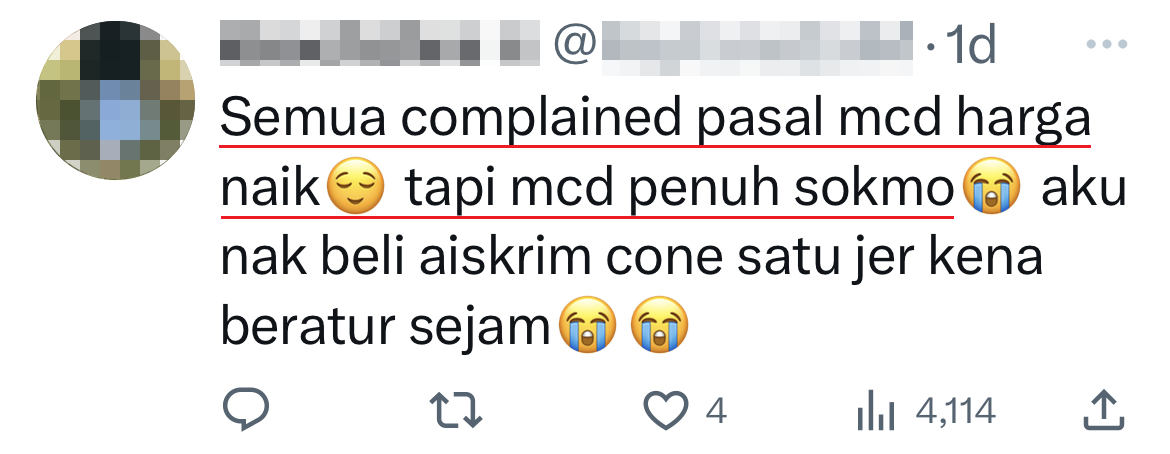Share the tweet via upload arrow icon
The width and height of the screenshot is (1170, 454).
click(x=1103, y=411)
